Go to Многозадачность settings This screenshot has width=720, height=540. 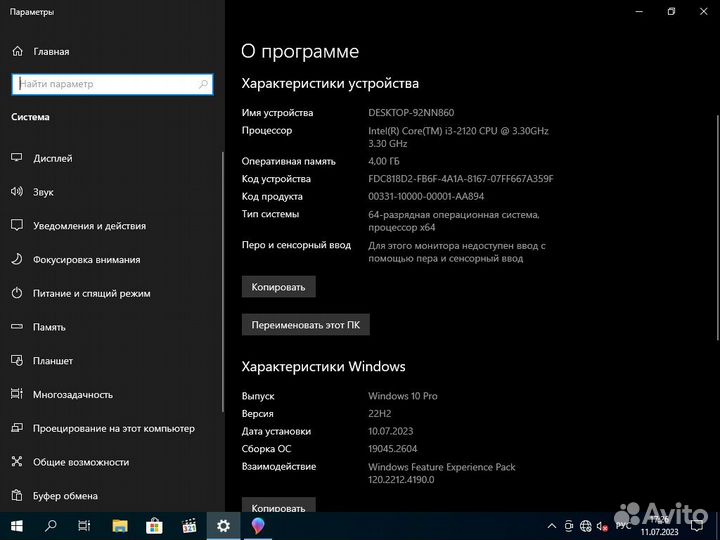pos(62,394)
